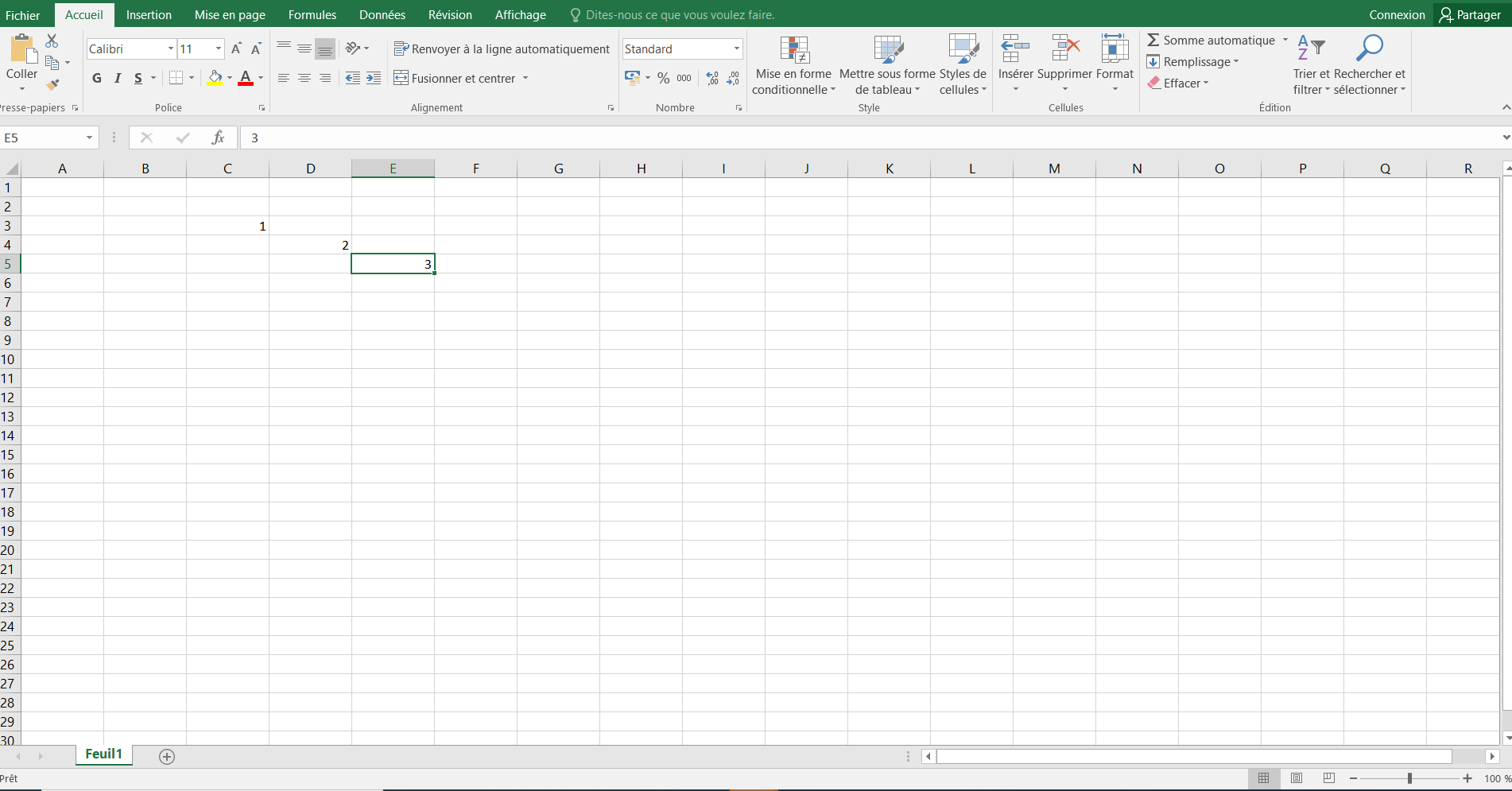Align text to bottom of cell
Screen dimensions: 1512x791
click(325, 48)
